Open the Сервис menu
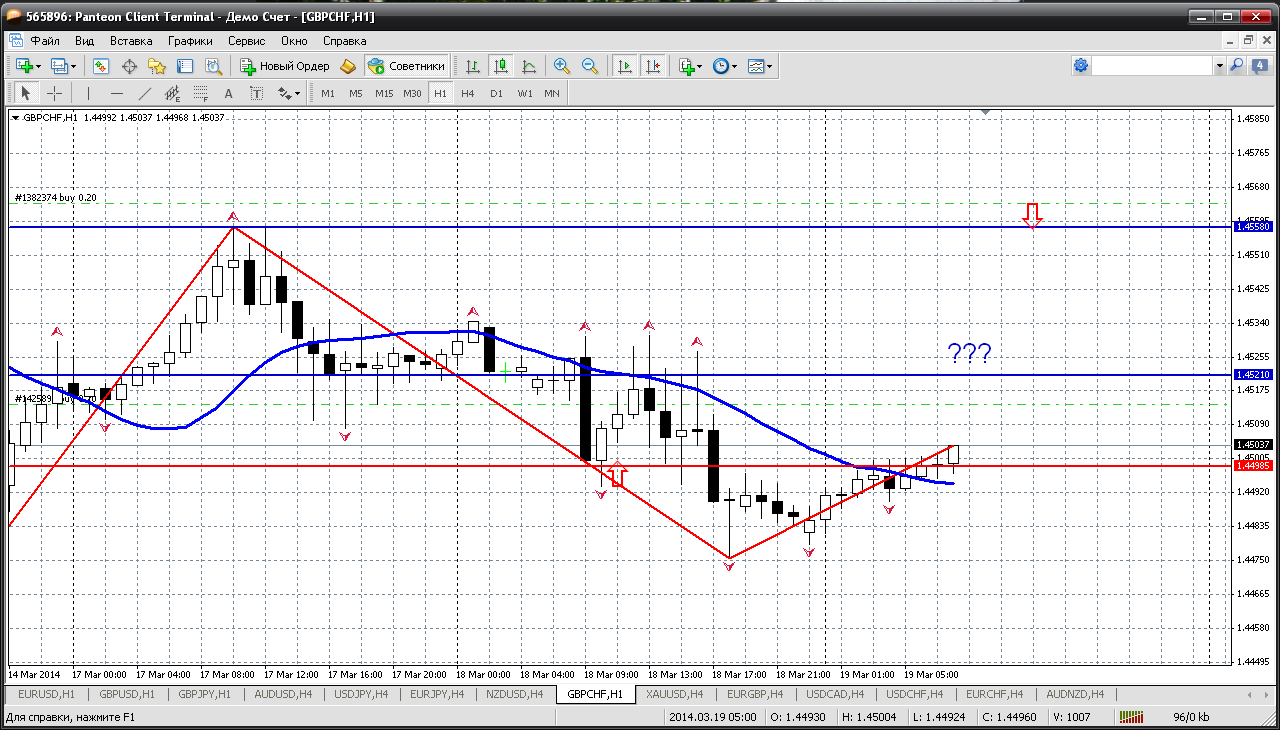1280x730 pixels. [x=246, y=41]
